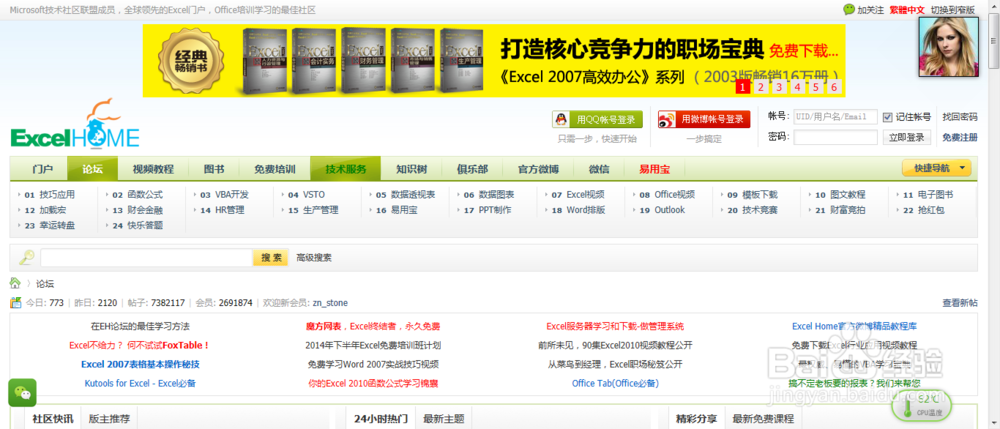Click the 经典畅销书 gold badge
Screen dimensions: 1000x429
pyautogui.click(x=192, y=61)
